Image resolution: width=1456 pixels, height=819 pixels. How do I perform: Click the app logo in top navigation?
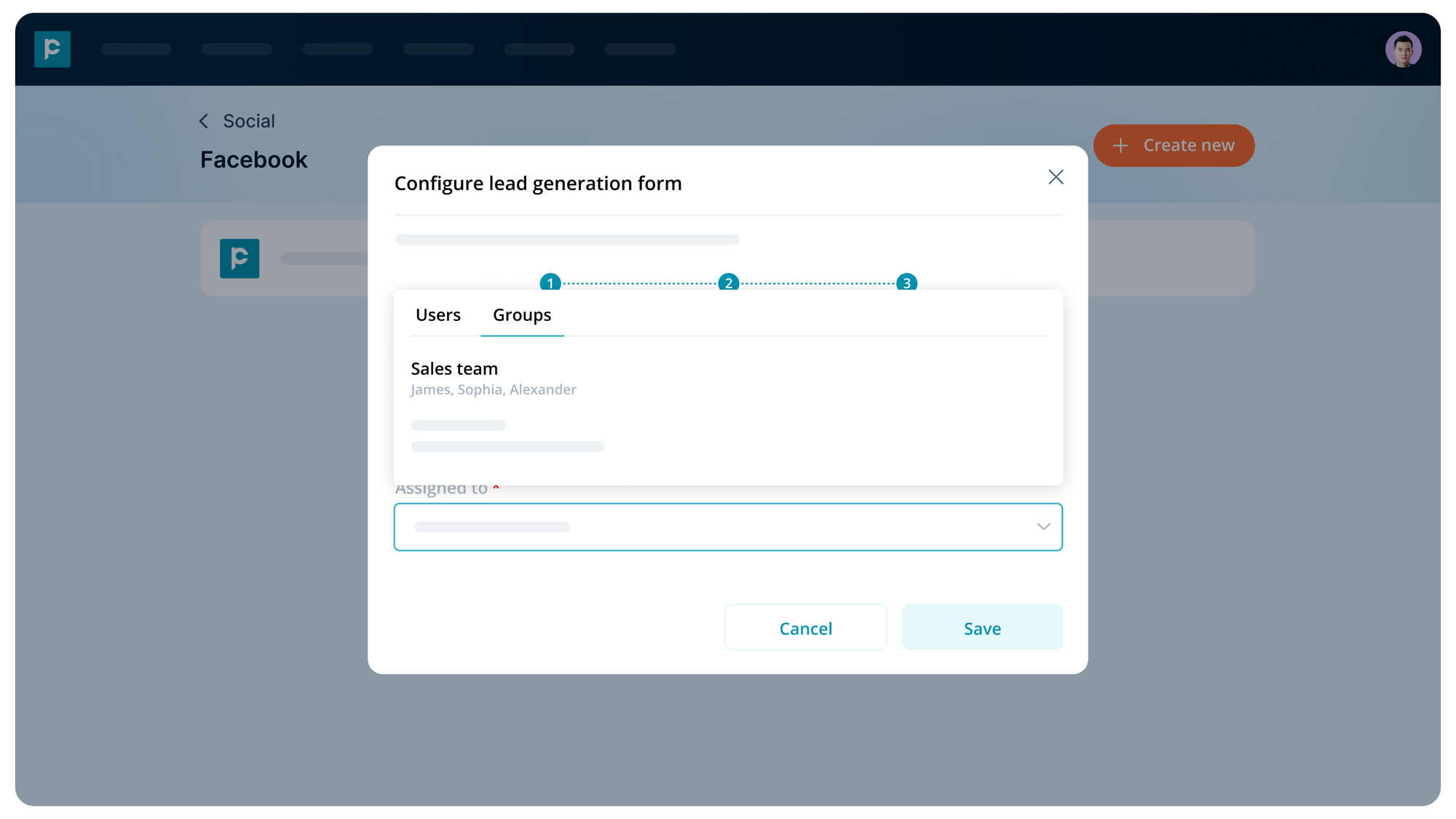point(52,50)
